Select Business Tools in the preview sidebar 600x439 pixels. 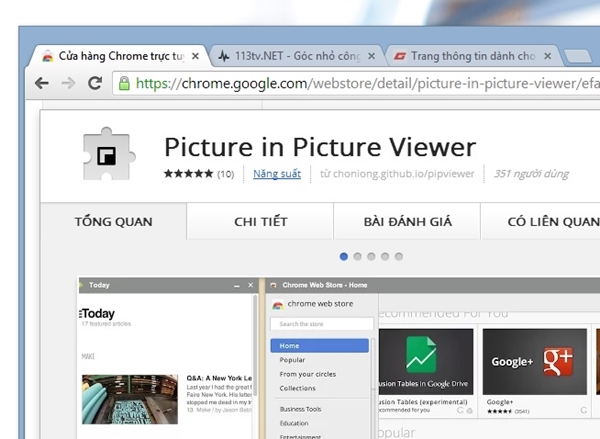pos(300,409)
